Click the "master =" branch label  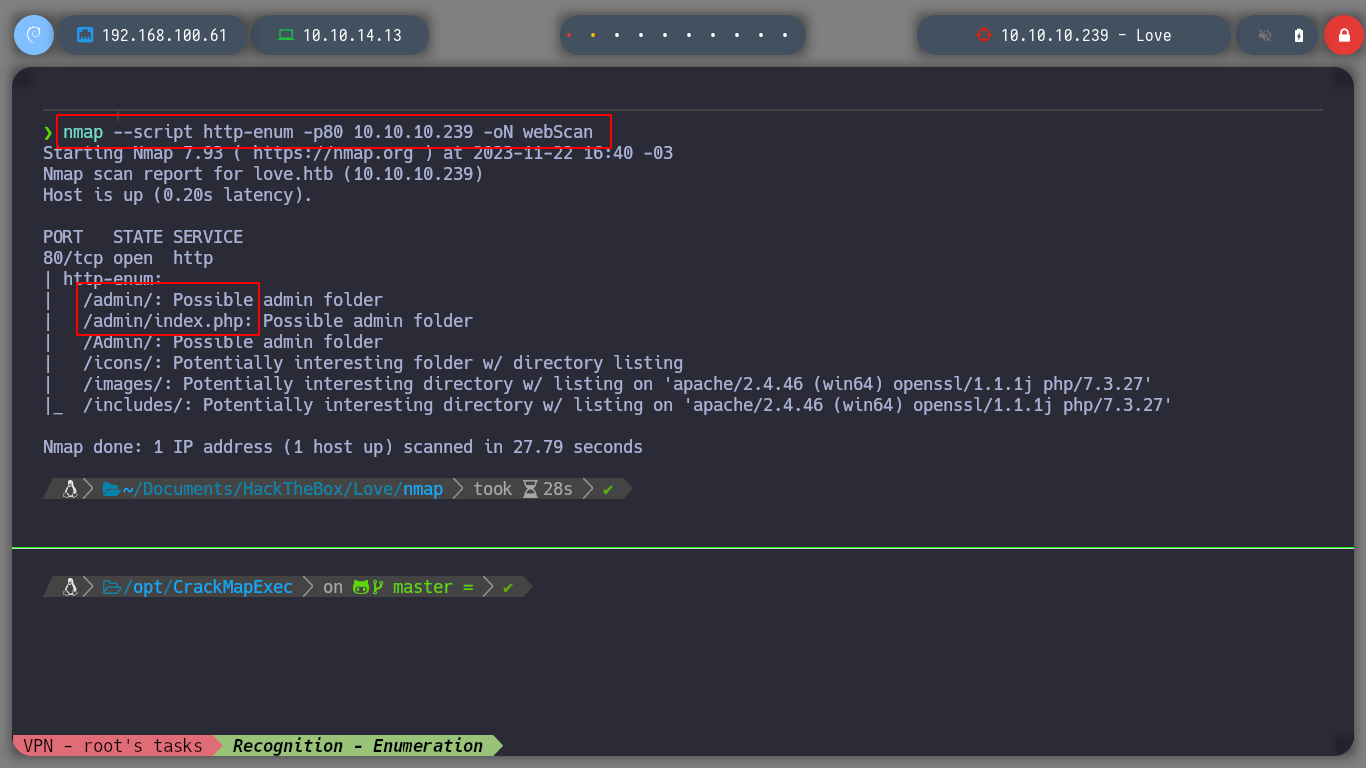point(433,587)
